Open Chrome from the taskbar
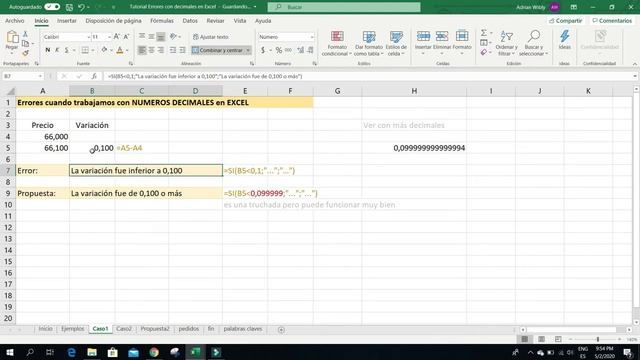 tap(154, 352)
